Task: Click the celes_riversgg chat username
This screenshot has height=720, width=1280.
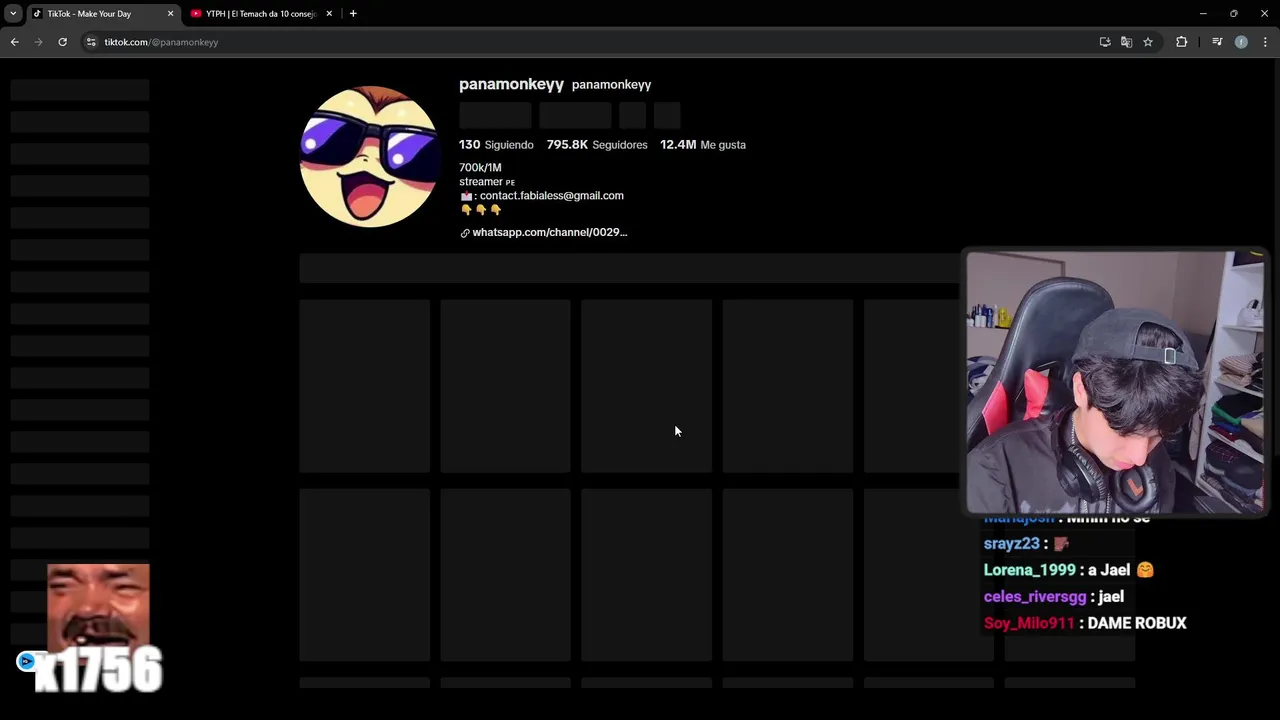Action: 1035,597
